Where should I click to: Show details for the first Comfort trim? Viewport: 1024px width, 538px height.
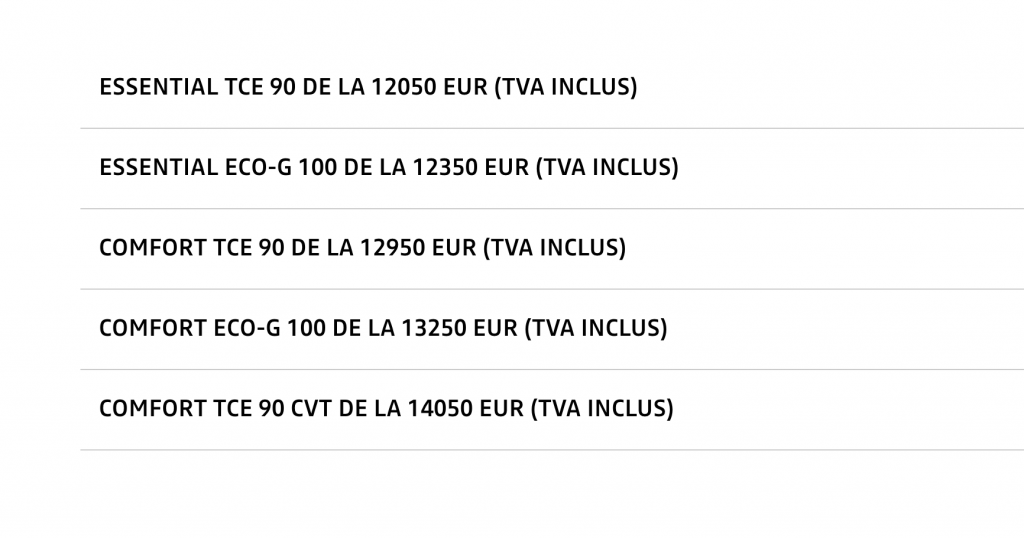(x=362, y=248)
